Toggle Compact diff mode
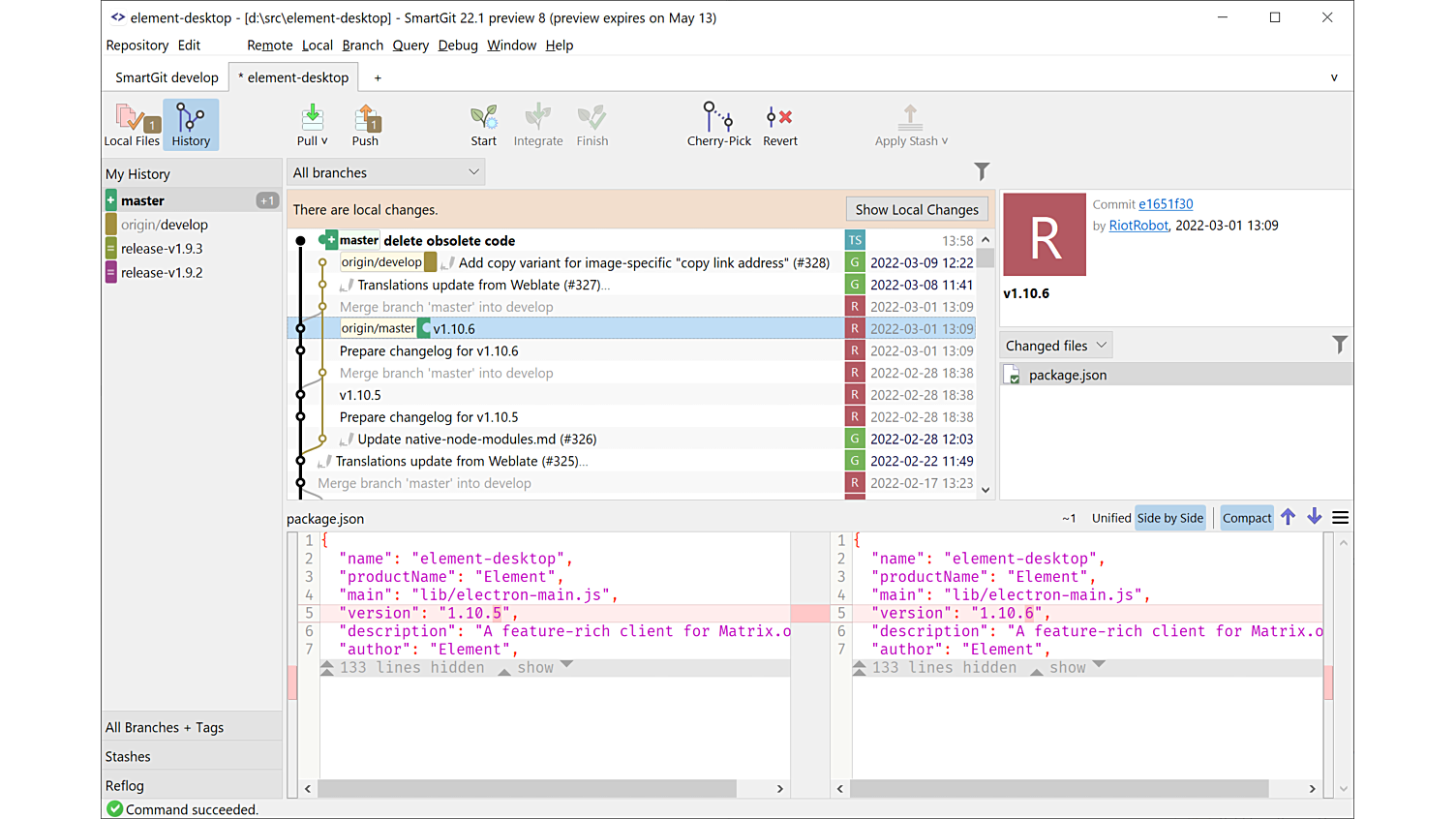 point(1247,517)
